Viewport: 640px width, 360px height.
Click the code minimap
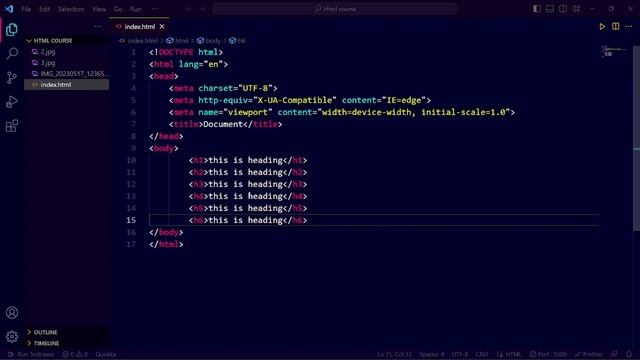[614, 51]
